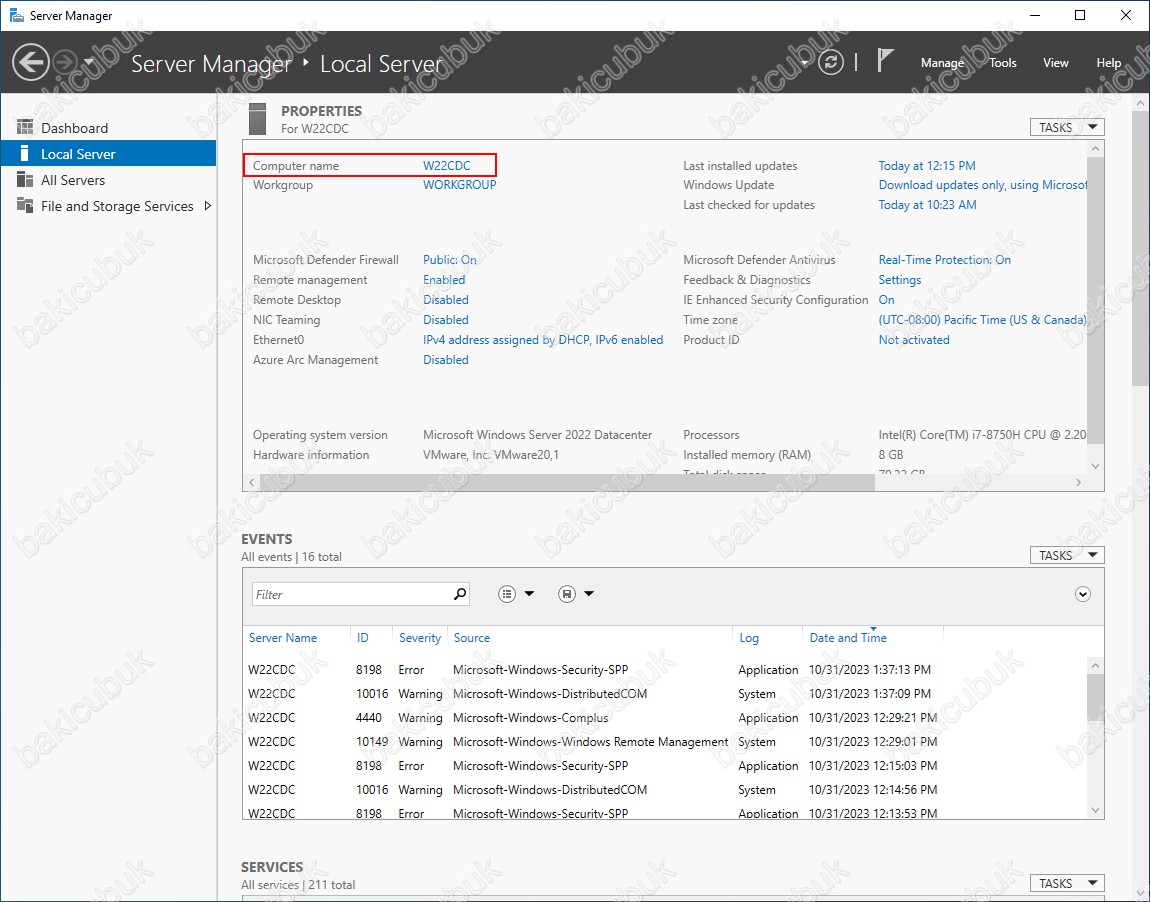Click the Properties vertical scrollbar thumb
Viewport: 1150px width, 902px height.
pos(1095,302)
